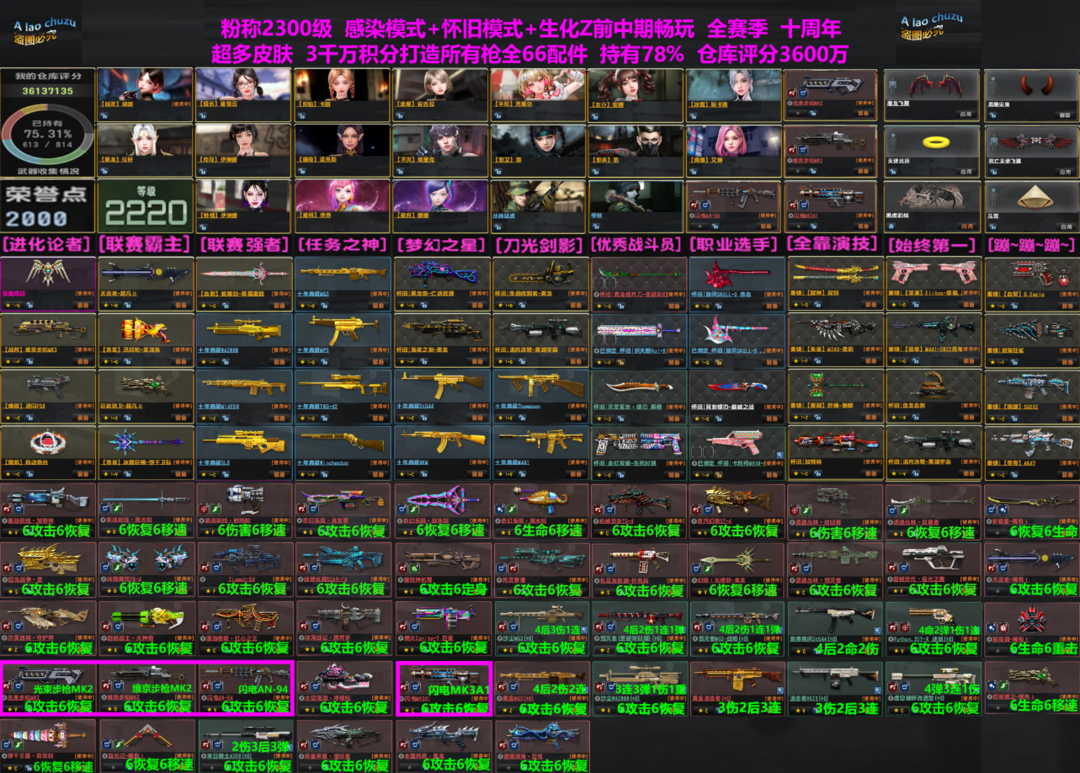This screenshot has width=1080, height=773.
Task: Select the gold chainsaw melee weapon
Action: point(539,283)
